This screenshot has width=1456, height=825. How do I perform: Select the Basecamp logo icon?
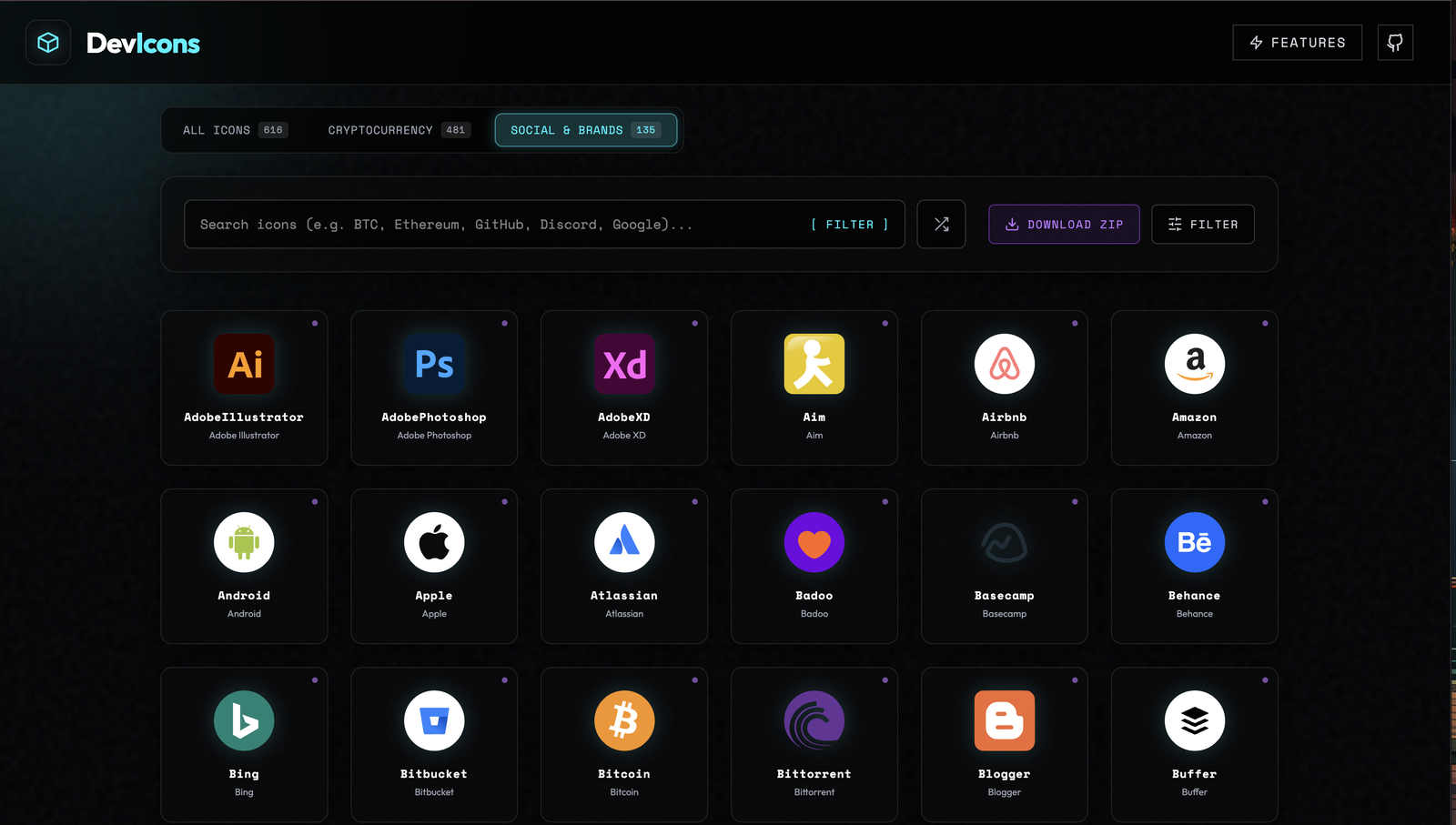[x=1005, y=542]
